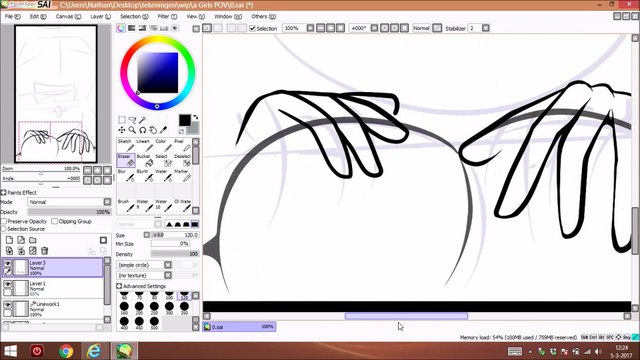The width and height of the screenshot is (640, 360).
Task: Select the Pixel pen tool
Action: pyautogui.click(x=182, y=145)
